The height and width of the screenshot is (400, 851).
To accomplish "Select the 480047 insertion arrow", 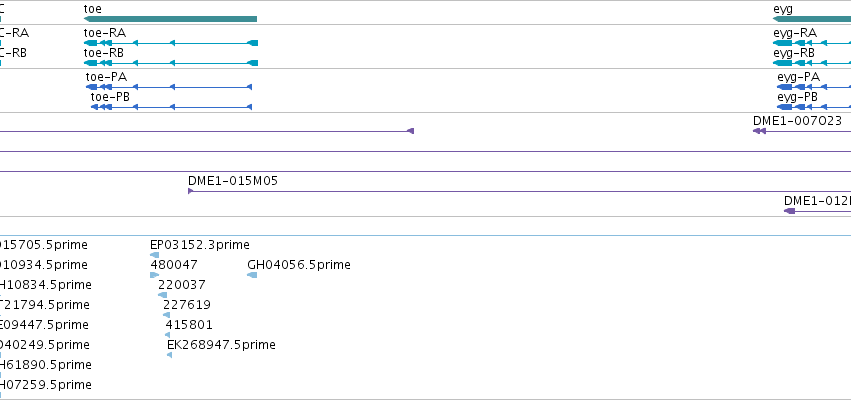I will tap(154, 275).
